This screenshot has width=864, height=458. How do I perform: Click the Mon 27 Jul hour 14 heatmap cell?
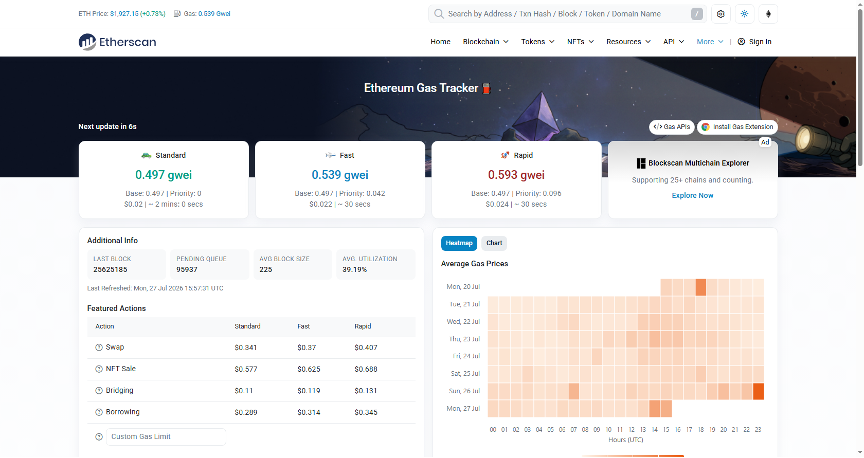pyautogui.click(x=655, y=409)
